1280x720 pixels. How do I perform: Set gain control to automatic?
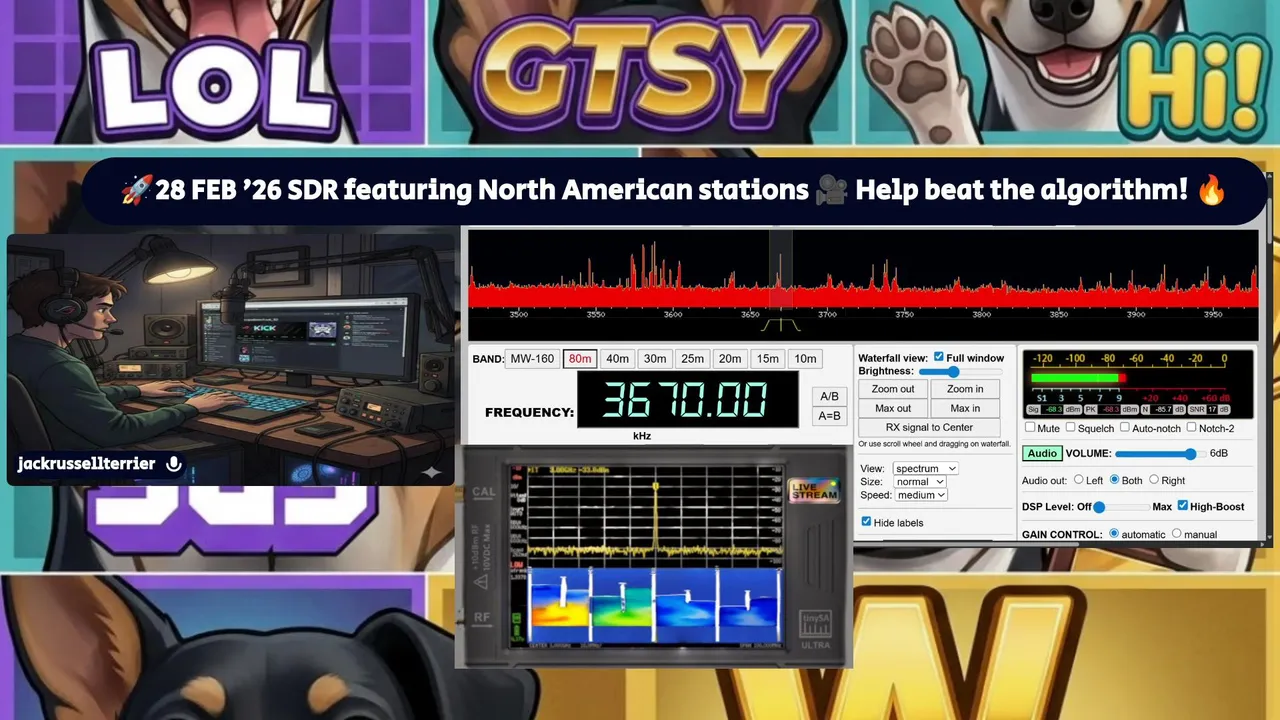(x=1115, y=534)
